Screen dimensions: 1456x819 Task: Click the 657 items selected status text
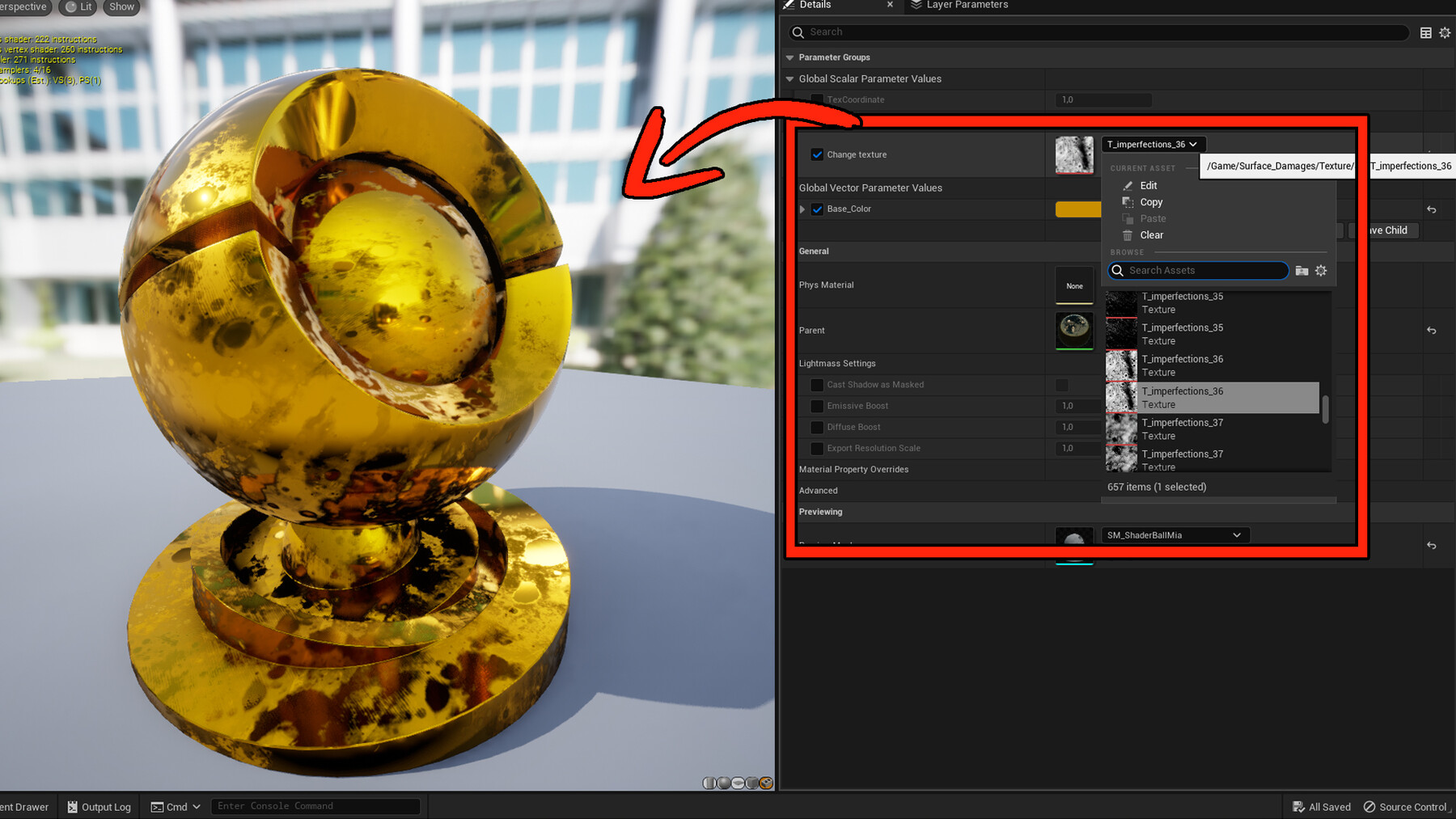(1157, 487)
